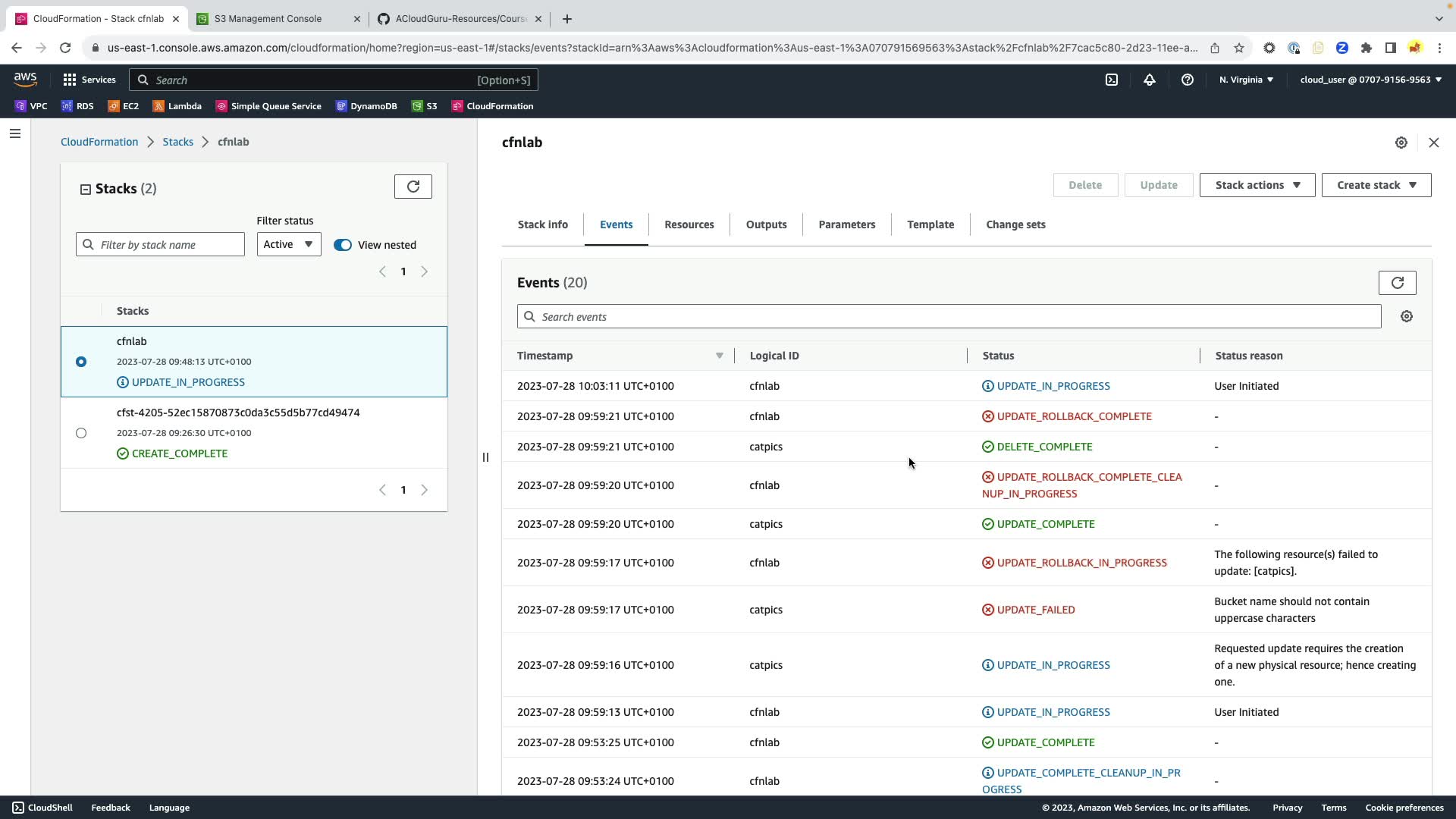Expand the Stack actions dropdown

click(x=1257, y=185)
